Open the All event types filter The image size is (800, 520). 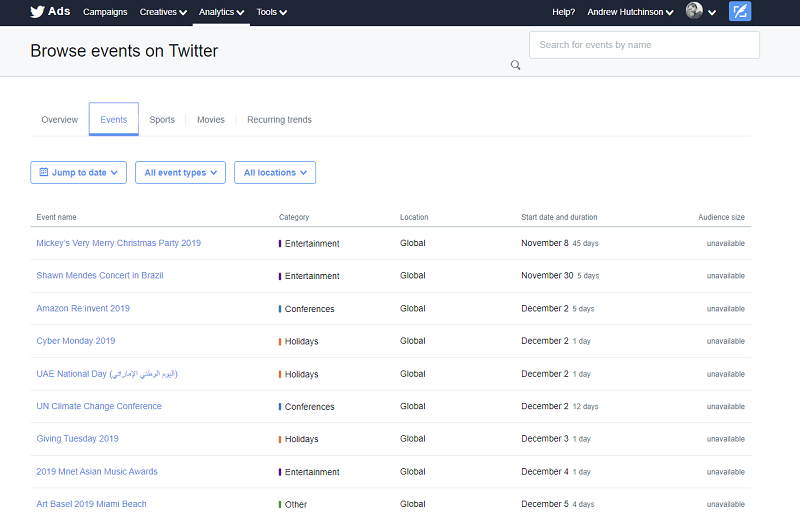[180, 172]
